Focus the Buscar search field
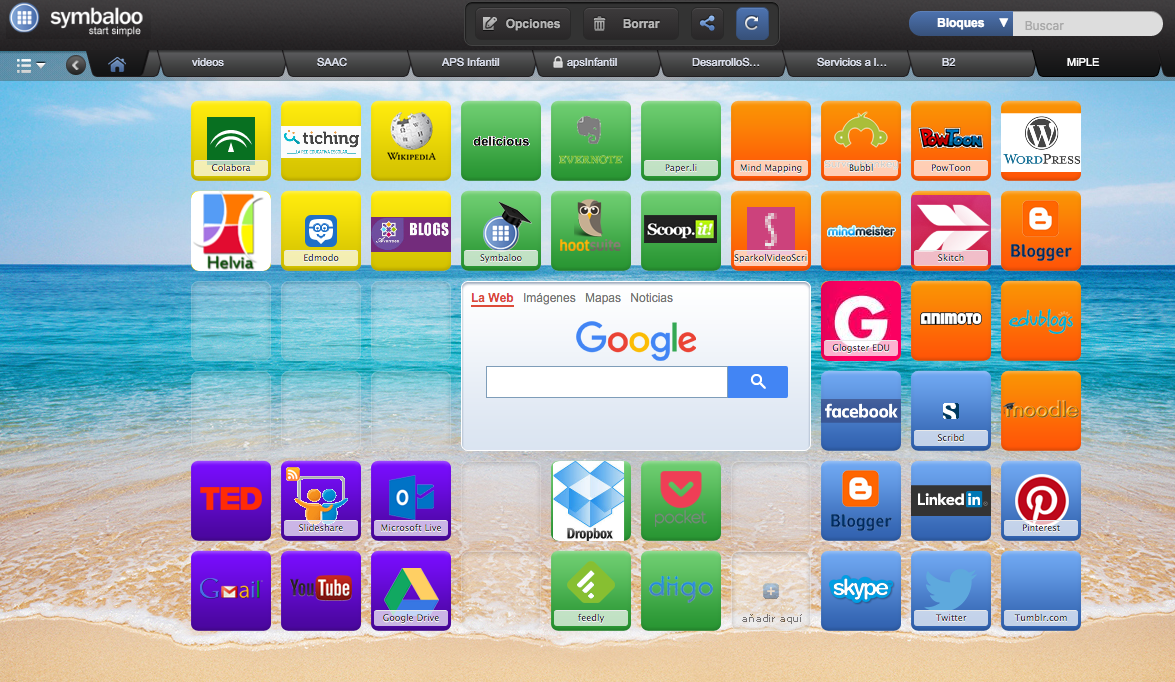 click(x=1087, y=25)
